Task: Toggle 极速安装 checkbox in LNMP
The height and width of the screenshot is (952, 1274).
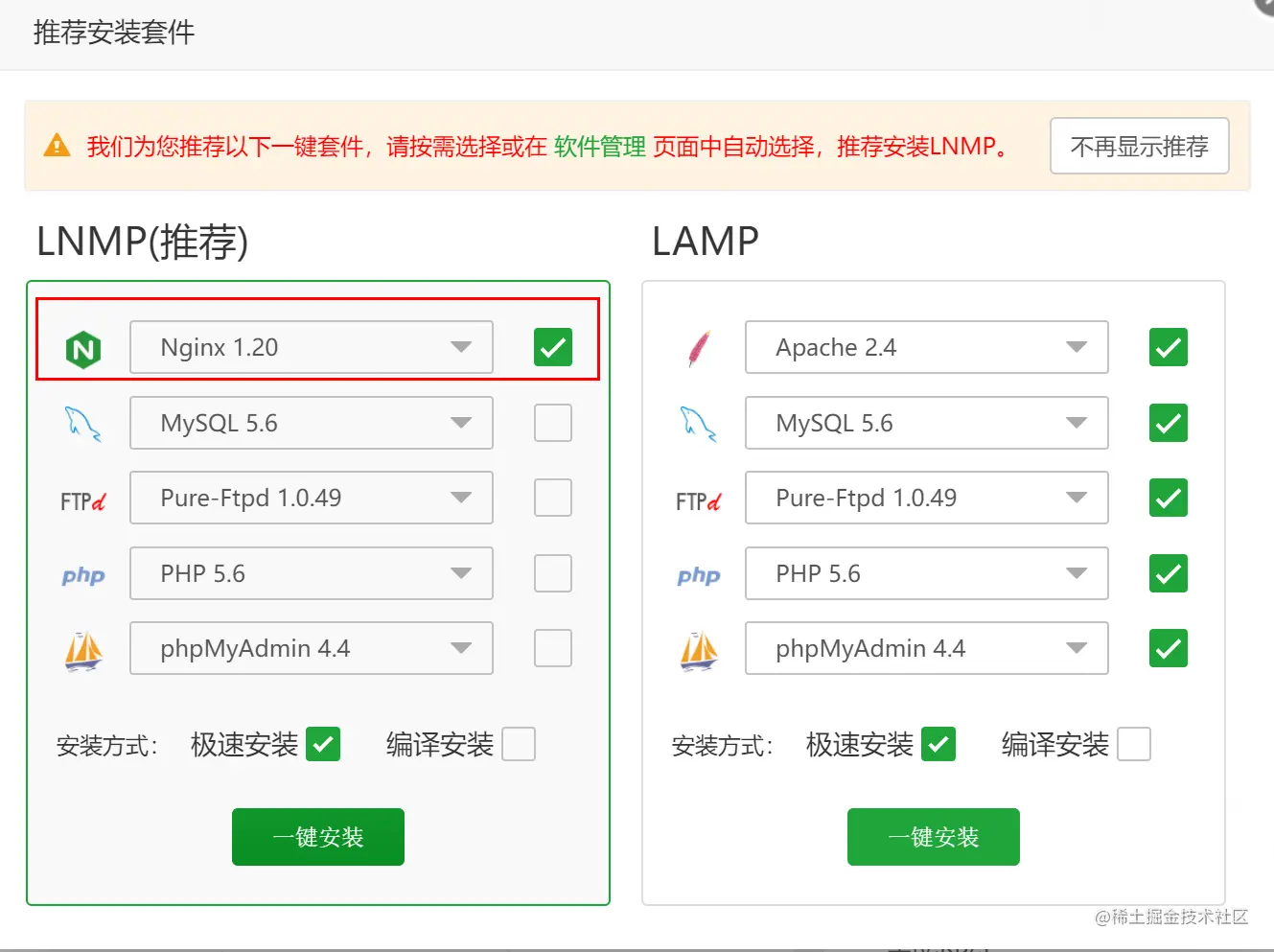Action: click(x=323, y=744)
